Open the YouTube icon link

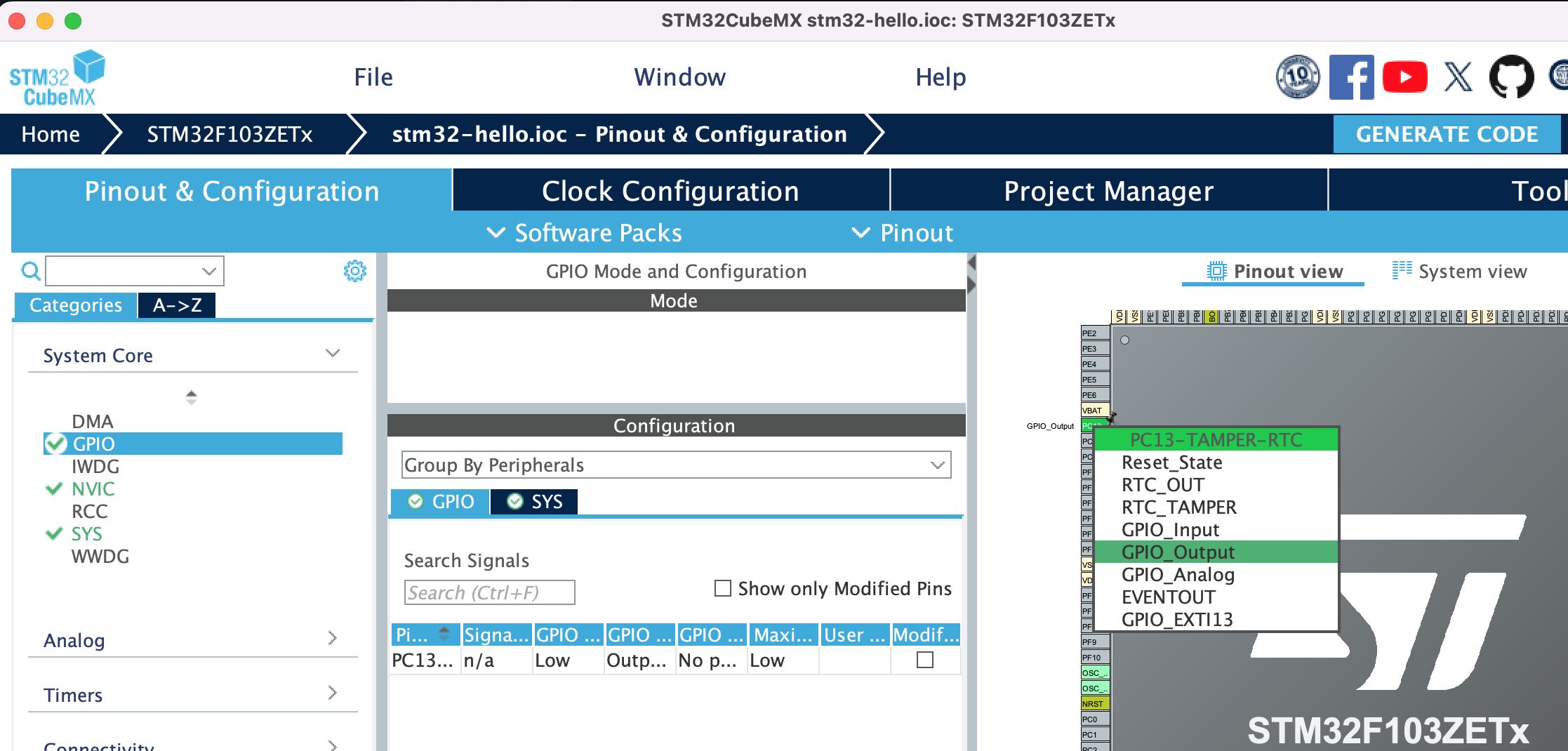1404,77
